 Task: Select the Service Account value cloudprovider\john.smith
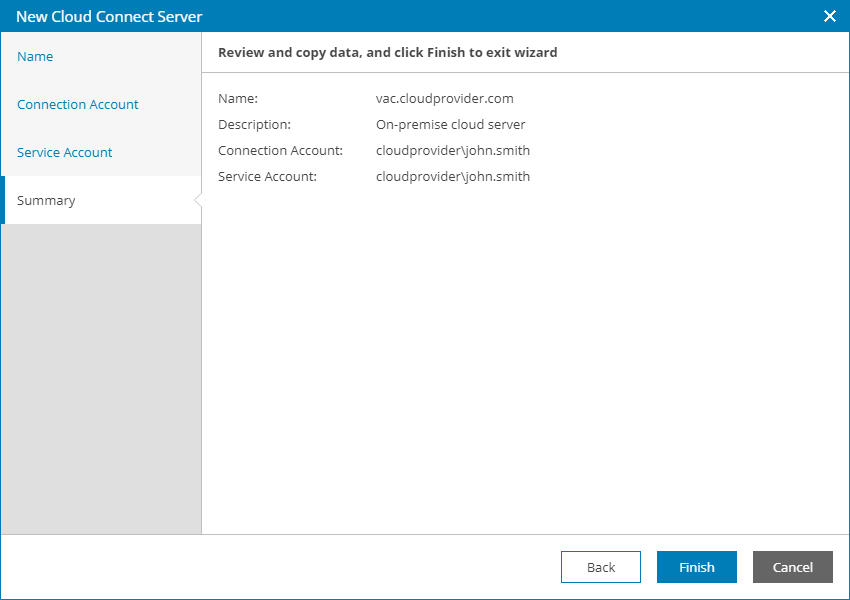pos(453,177)
